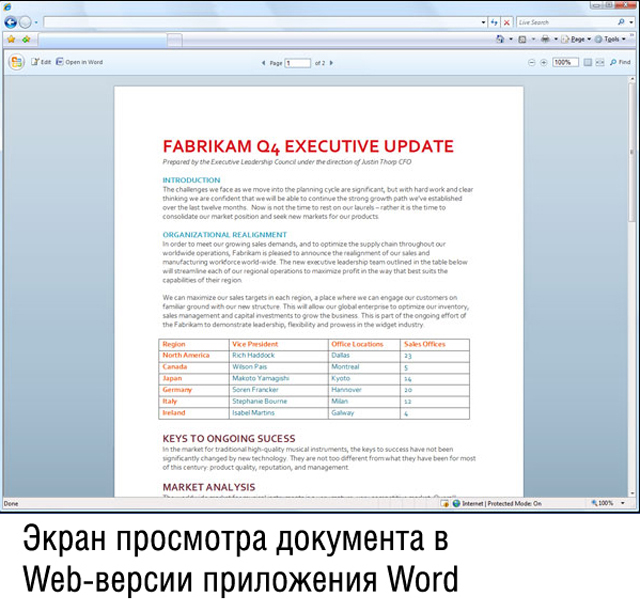Screen dimensions: 640x612
Task: Click the Home page icon
Action: coord(500,39)
